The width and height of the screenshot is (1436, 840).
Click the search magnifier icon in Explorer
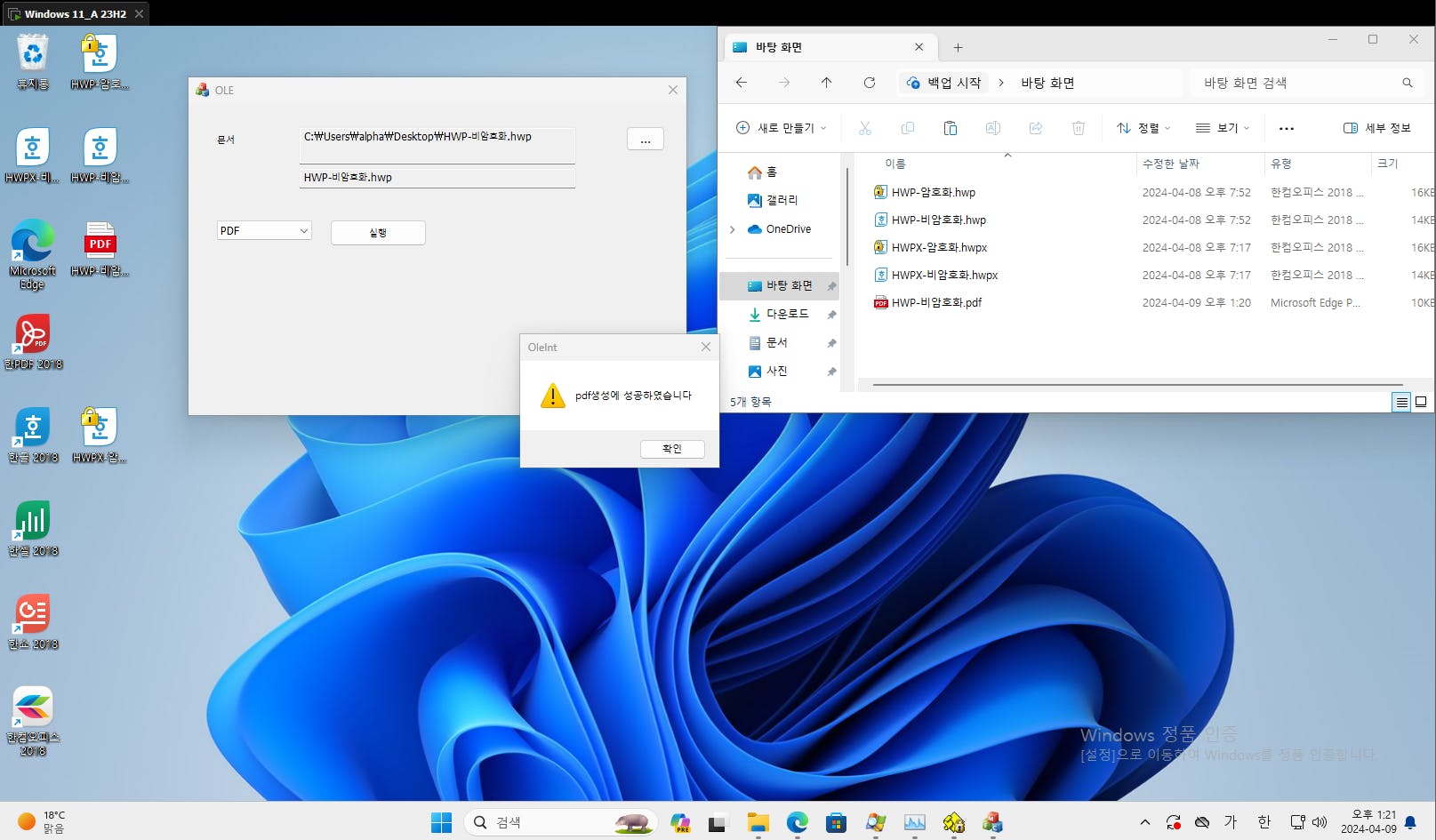1408,83
